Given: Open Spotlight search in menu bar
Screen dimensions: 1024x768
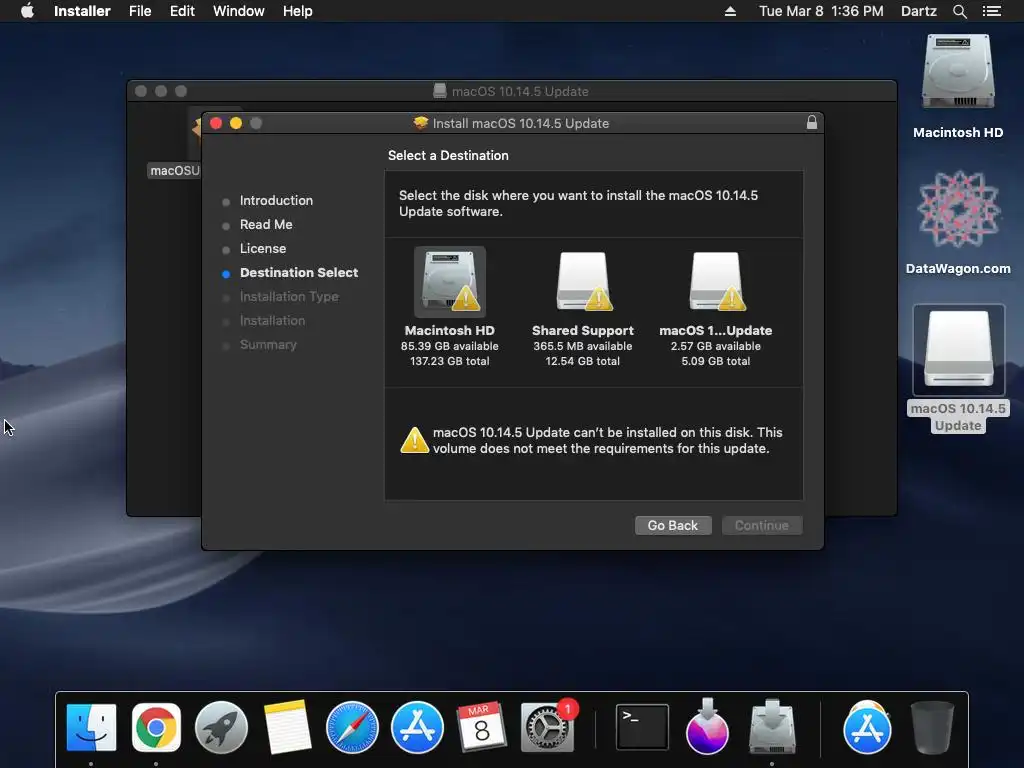Looking at the screenshot, I should pyautogui.click(x=959, y=11).
